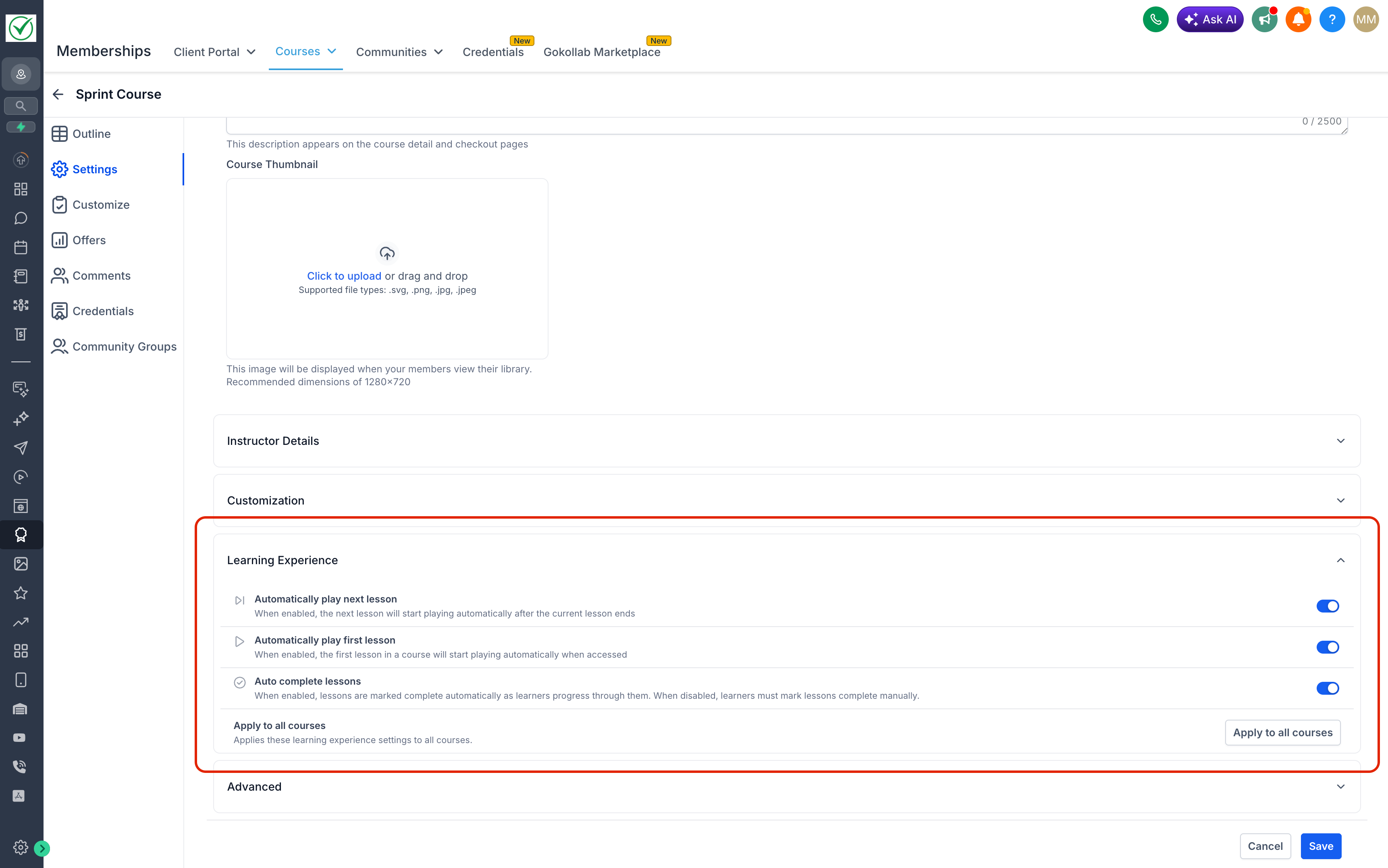Click the back arrow beside Sprint Course
1388x868 pixels.
point(58,94)
